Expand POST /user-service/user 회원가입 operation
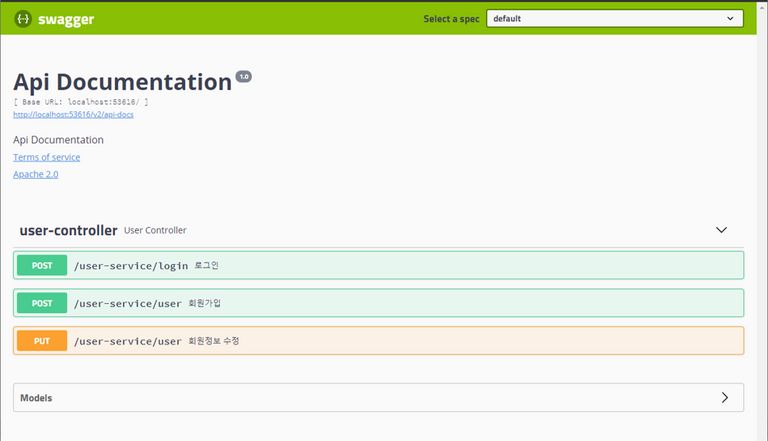 (x=379, y=303)
